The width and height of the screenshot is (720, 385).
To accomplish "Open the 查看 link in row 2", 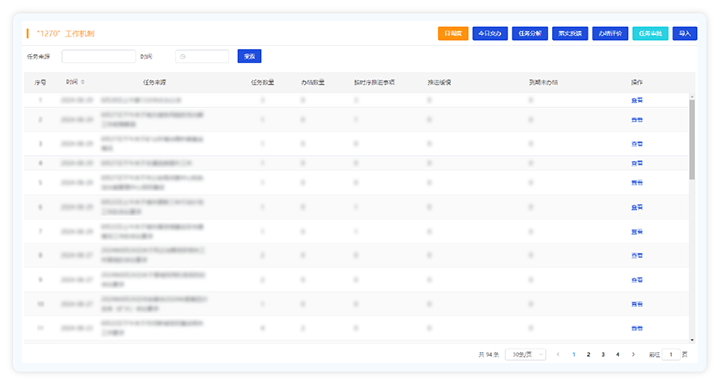I will pos(637,120).
